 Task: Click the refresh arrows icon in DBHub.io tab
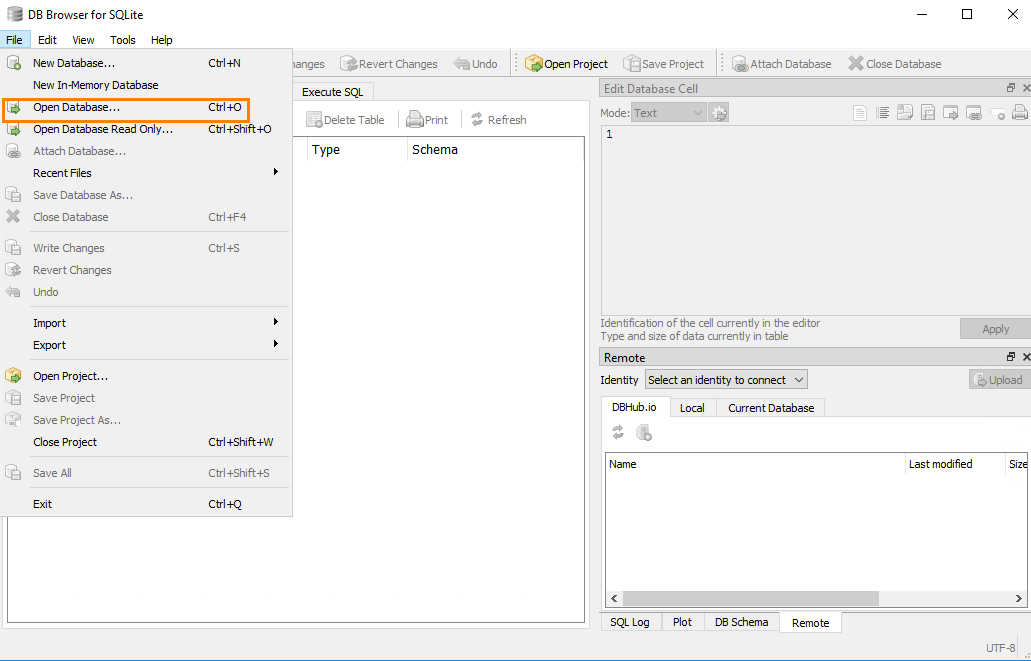click(x=618, y=432)
